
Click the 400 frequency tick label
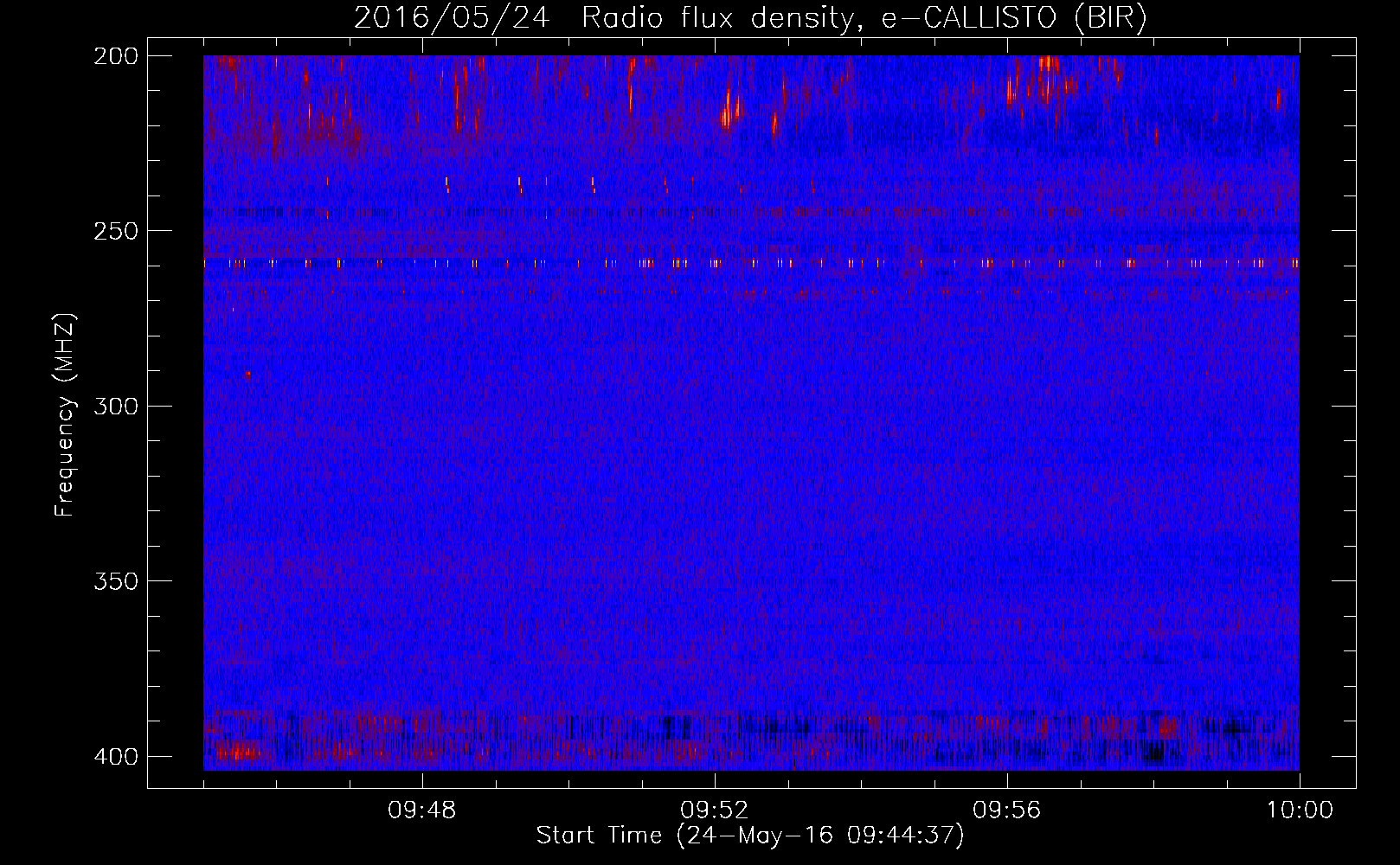coord(115,756)
